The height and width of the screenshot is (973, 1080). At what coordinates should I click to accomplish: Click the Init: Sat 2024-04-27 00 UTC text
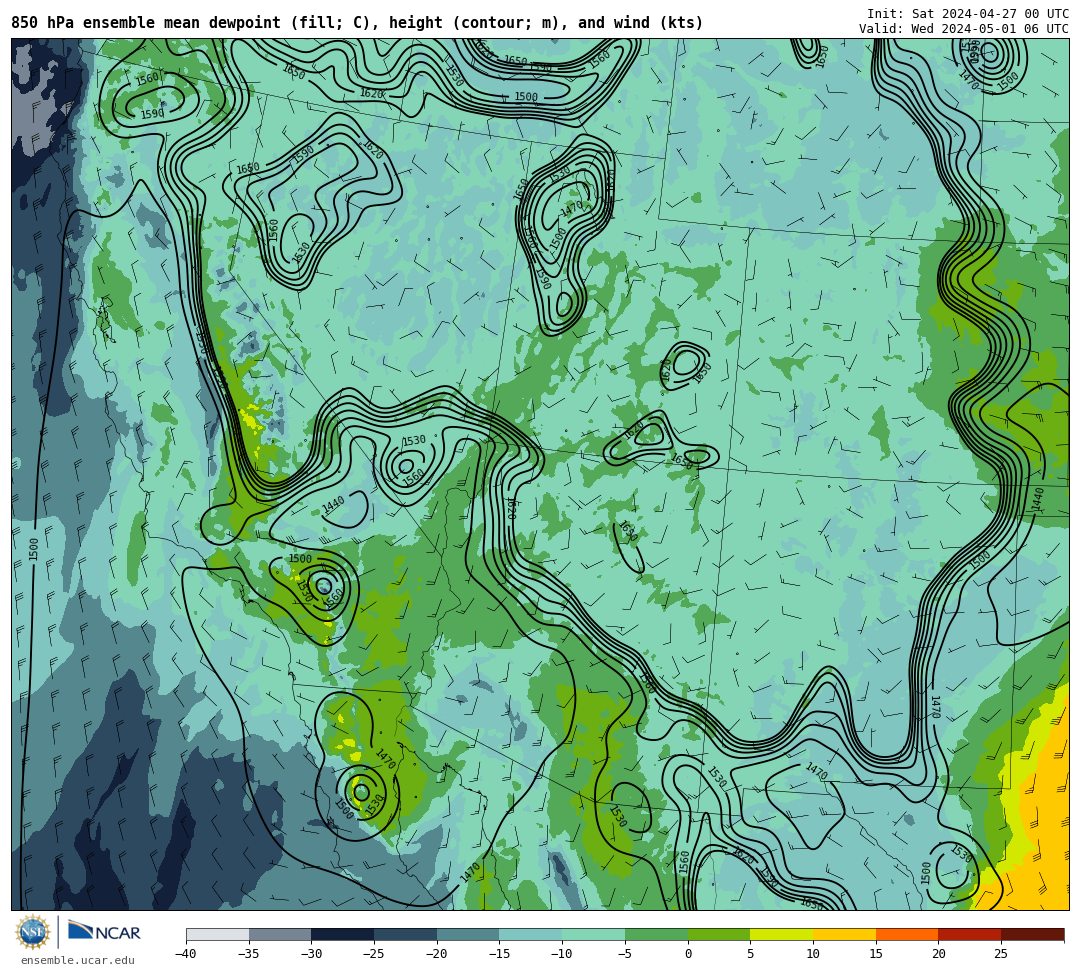(968, 14)
